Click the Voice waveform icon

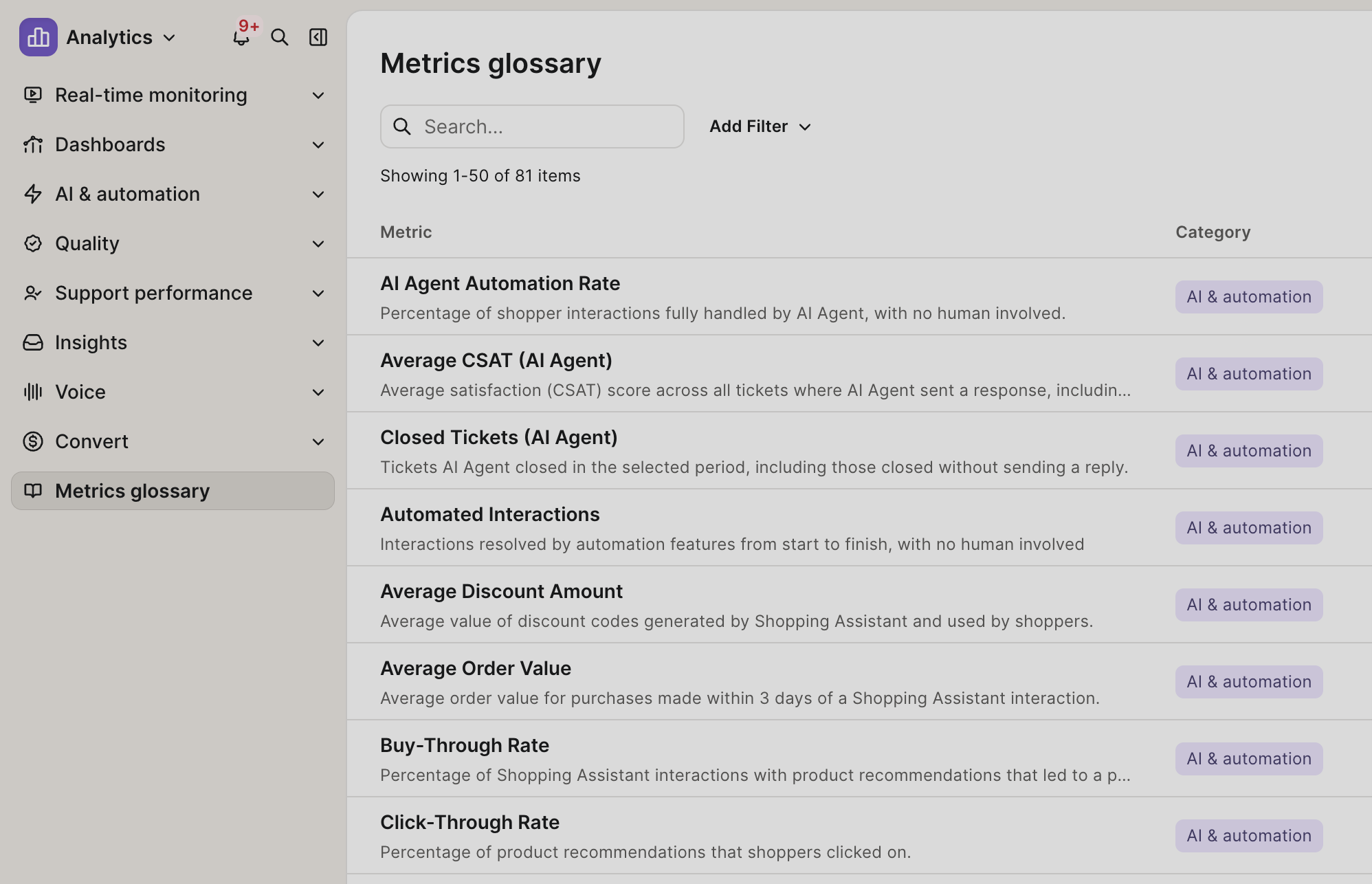click(33, 392)
